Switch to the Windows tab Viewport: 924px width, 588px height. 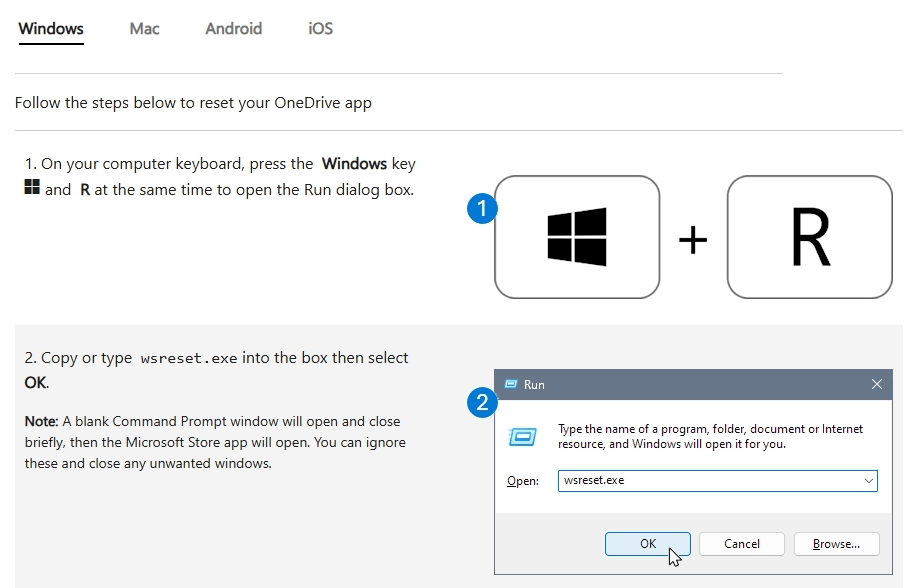click(x=51, y=29)
